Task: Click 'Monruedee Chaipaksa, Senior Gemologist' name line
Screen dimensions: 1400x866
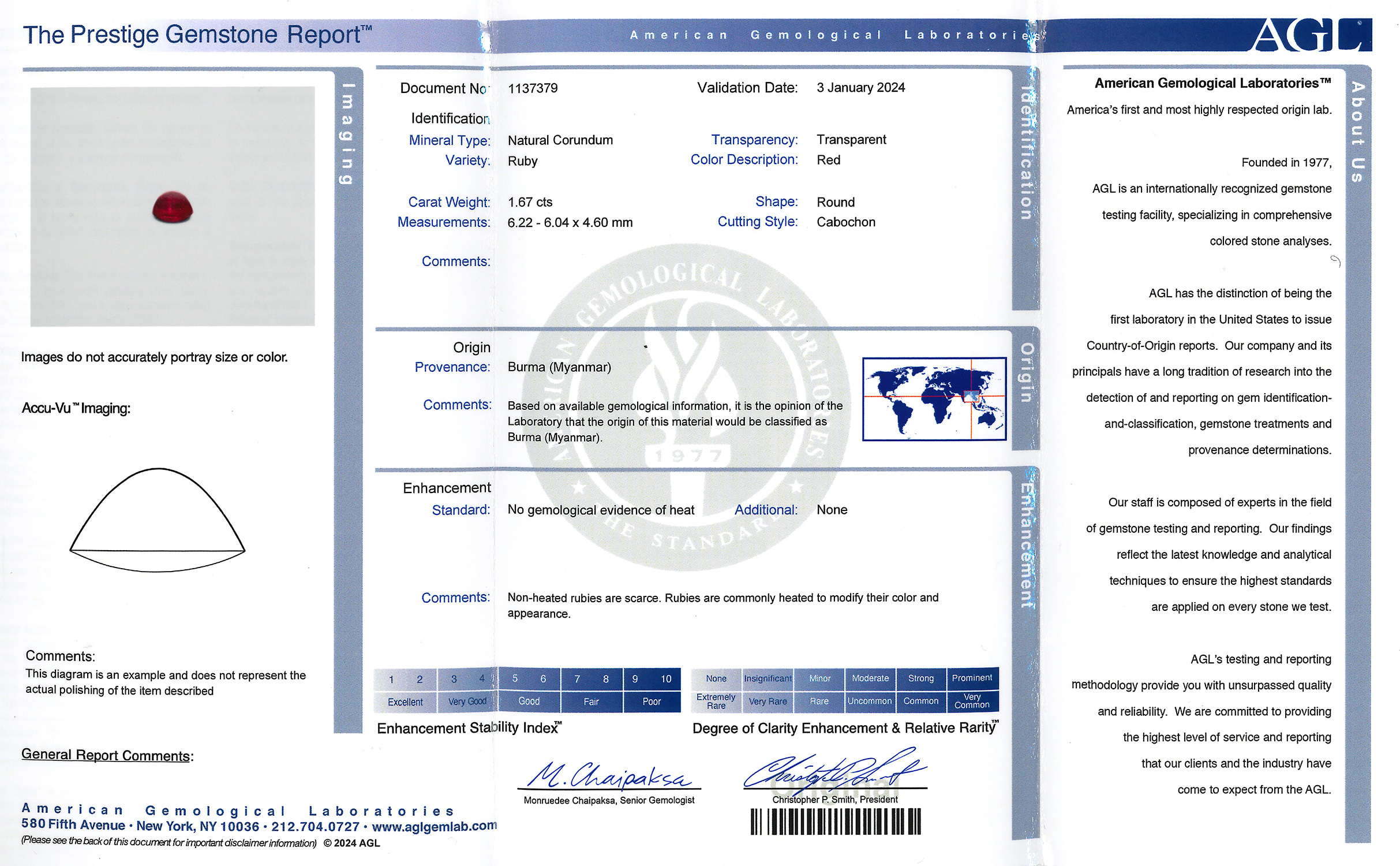Action: tap(609, 800)
